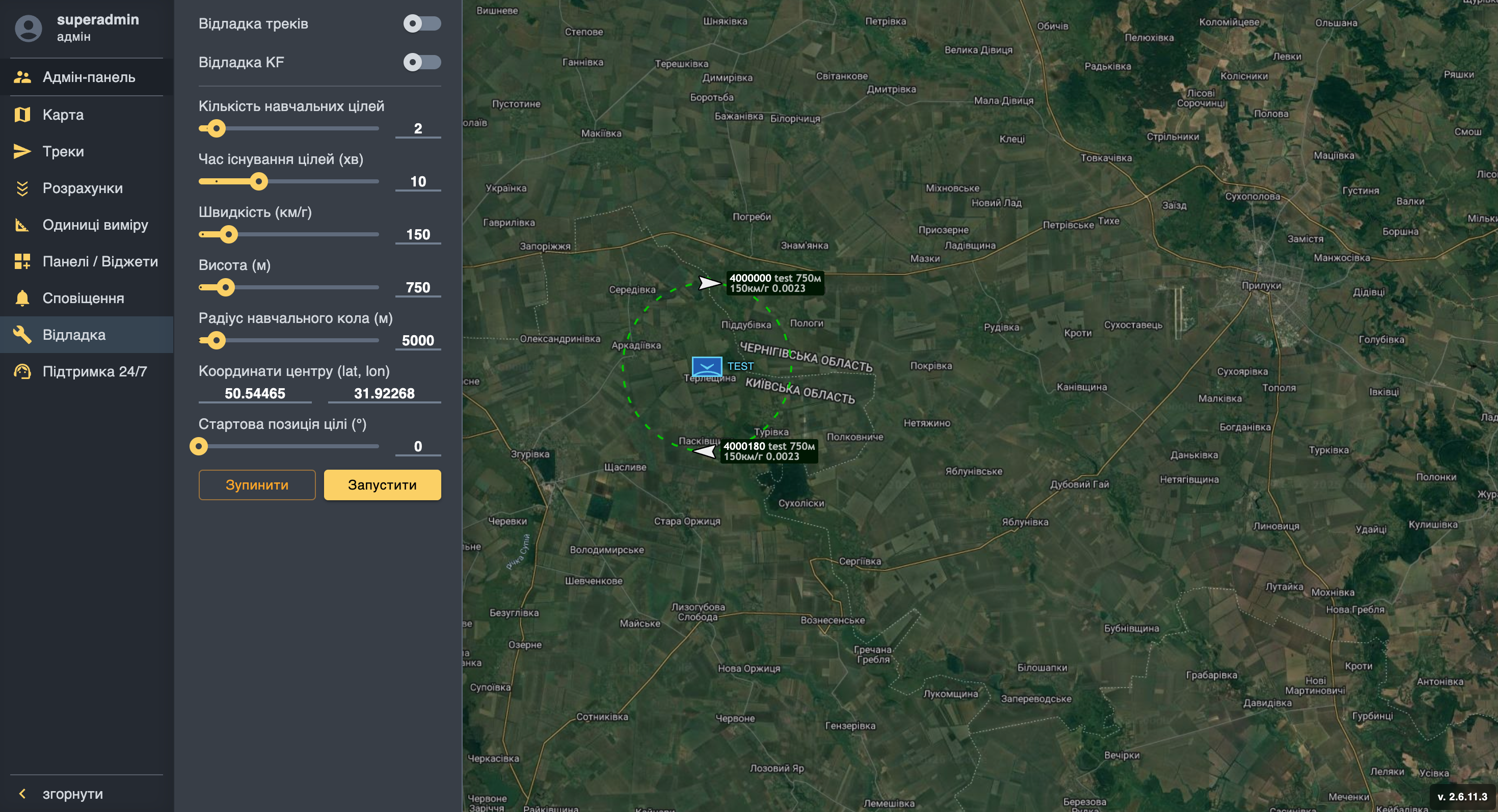Click the Швидкість (км/г) slider handle
Viewport: 1498px width, 812px height.
[229, 234]
